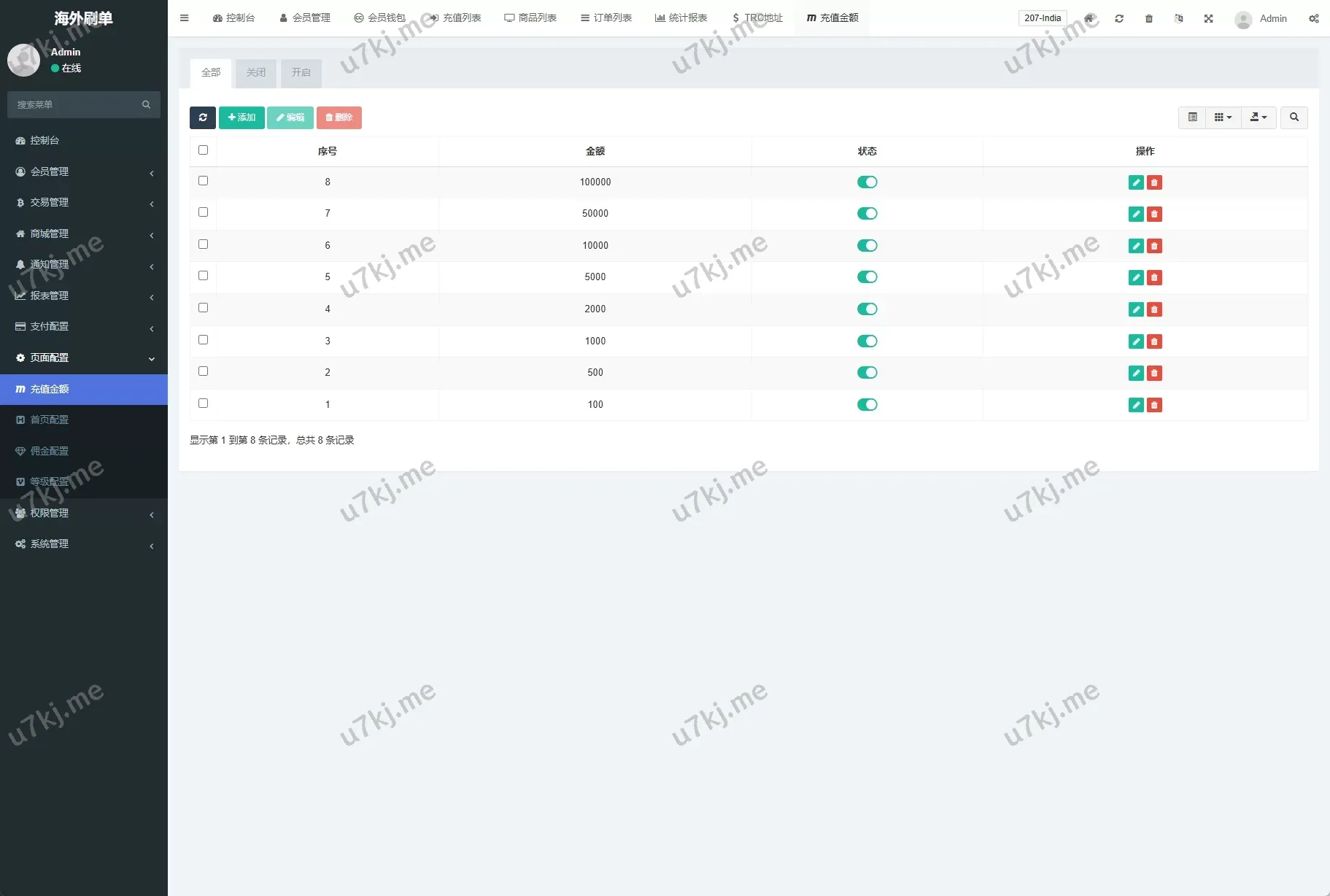Open the columns dropdown in table toolbar
This screenshot has height=896, width=1330.
(x=1223, y=117)
